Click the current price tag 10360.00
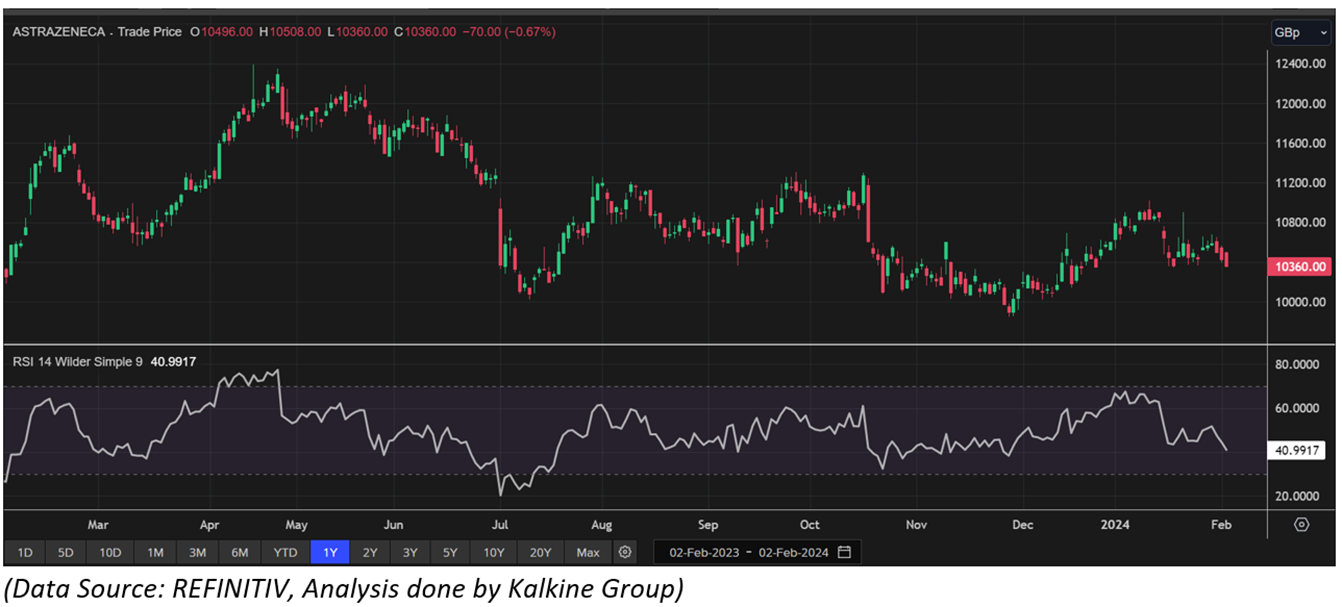The image size is (1342, 607). coord(1300,267)
